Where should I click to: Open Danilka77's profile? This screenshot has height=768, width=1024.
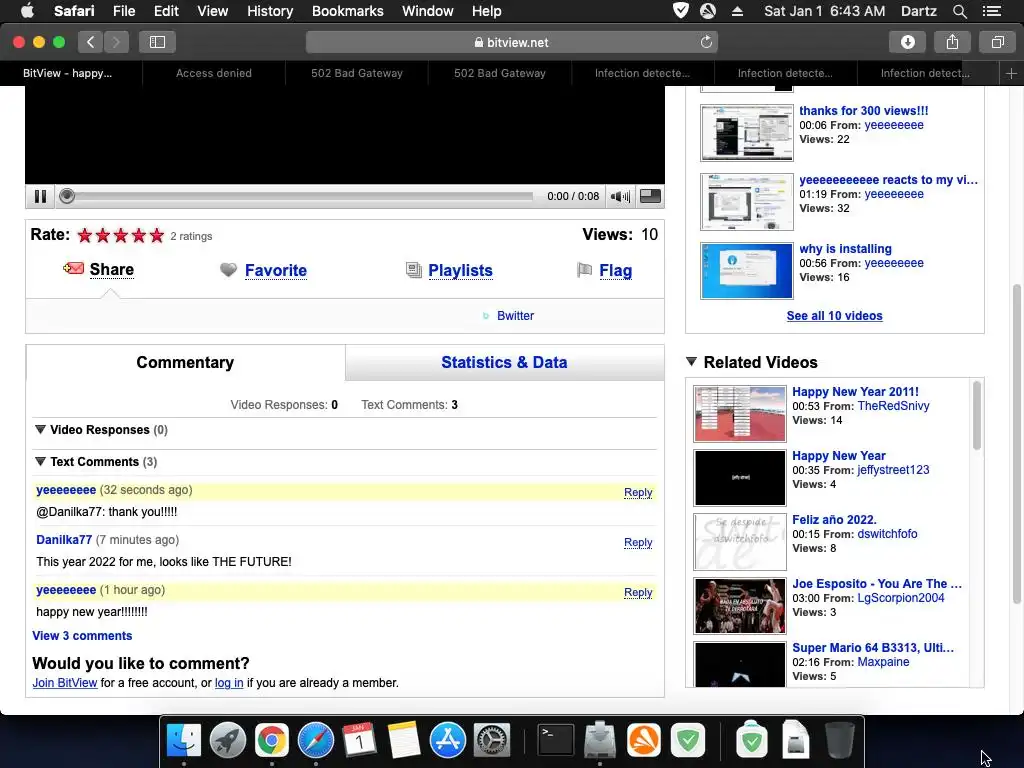tap(64, 539)
